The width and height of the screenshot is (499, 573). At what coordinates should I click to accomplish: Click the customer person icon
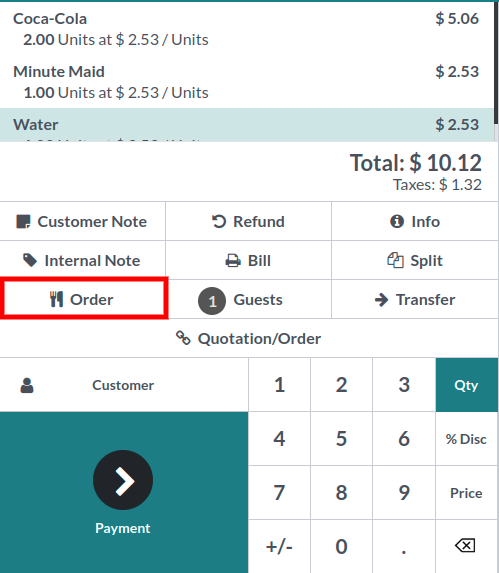(x=27, y=386)
